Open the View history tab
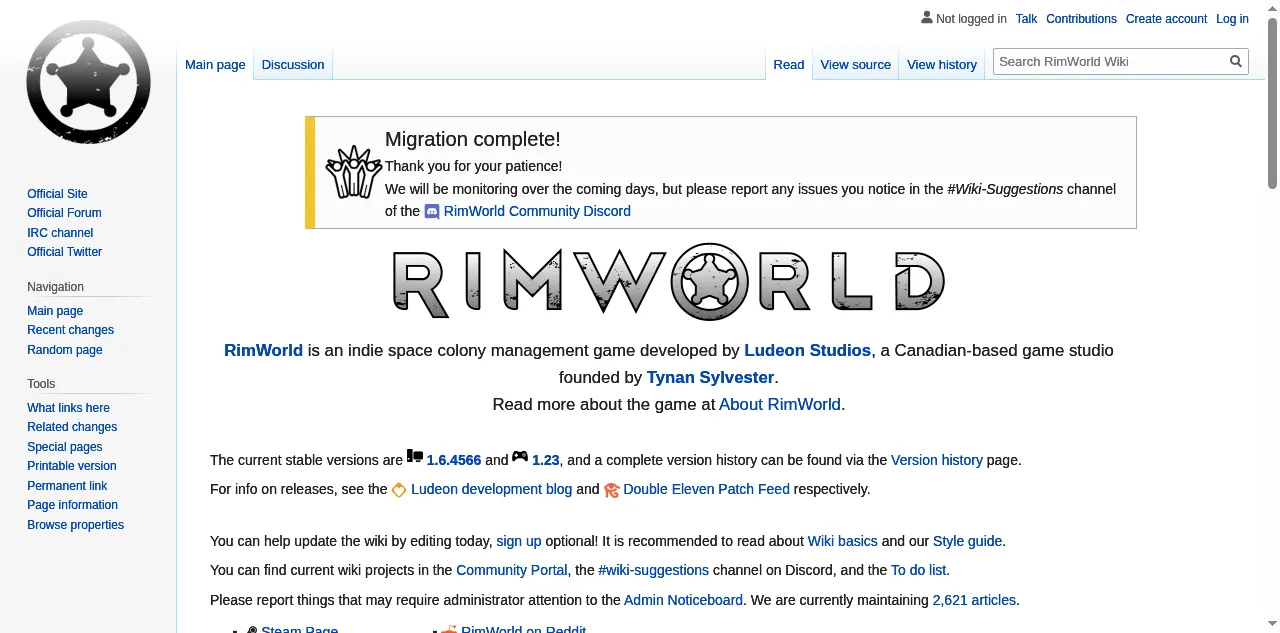The image size is (1280, 633). coord(942,64)
